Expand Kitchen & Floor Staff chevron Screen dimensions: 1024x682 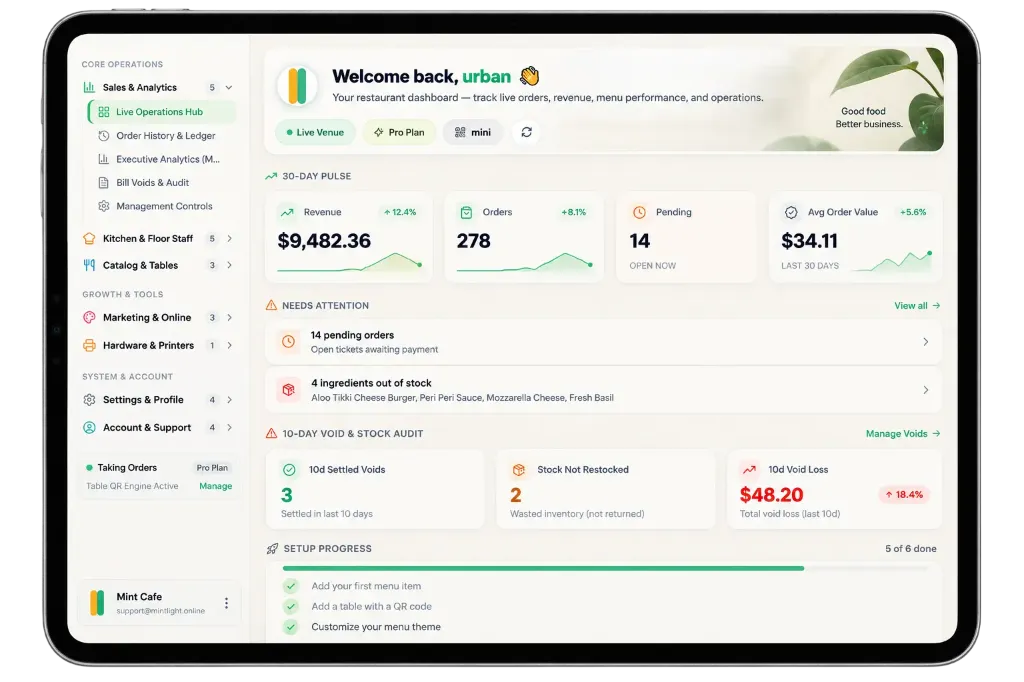(229, 238)
